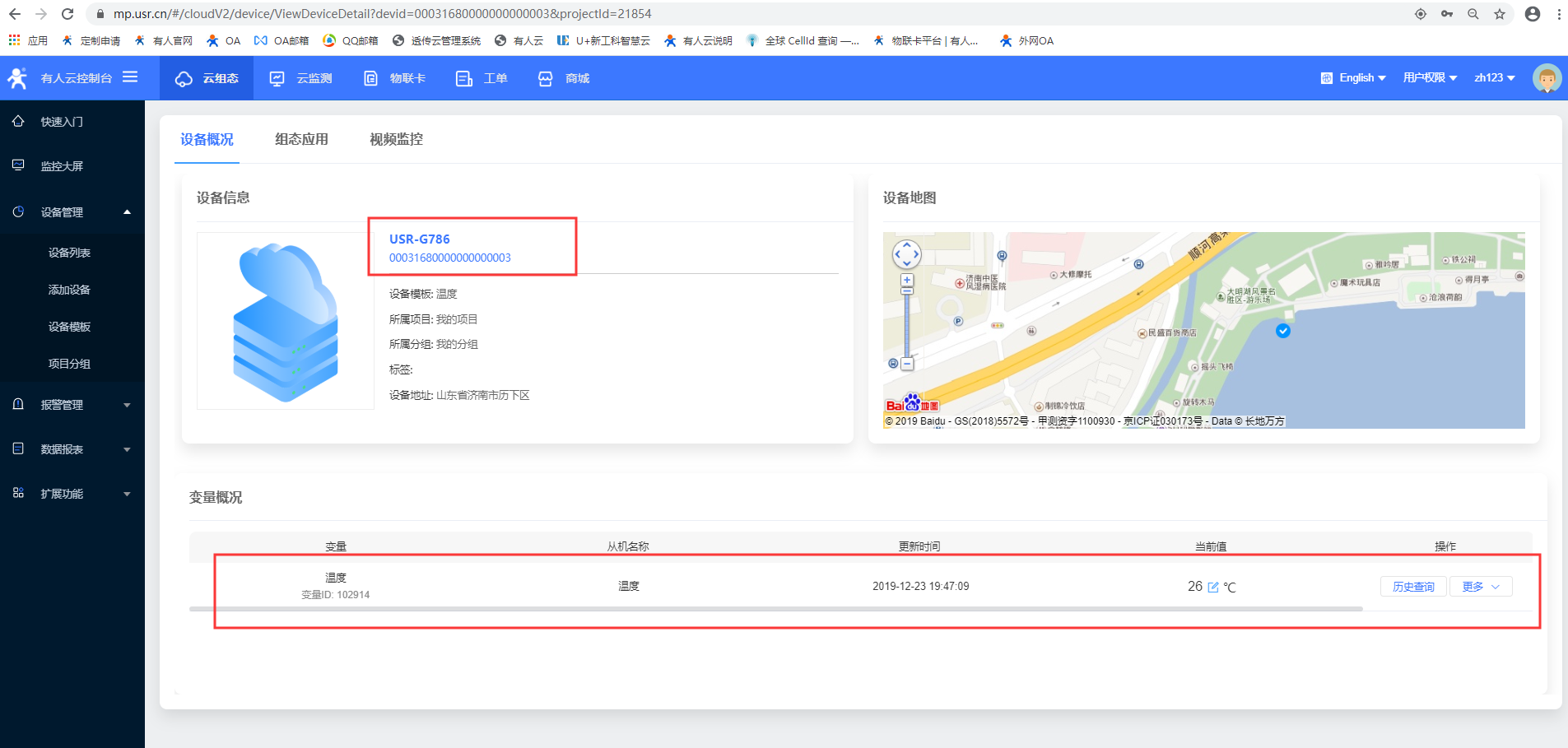Viewport: 1568px width, 748px height.
Task: Click the horizontal scrollbar under variable table
Action: tap(775, 609)
